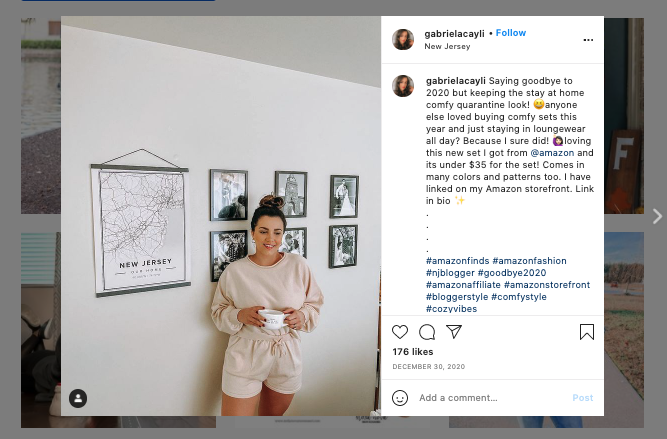Follow gabrielacayli

coord(510,33)
